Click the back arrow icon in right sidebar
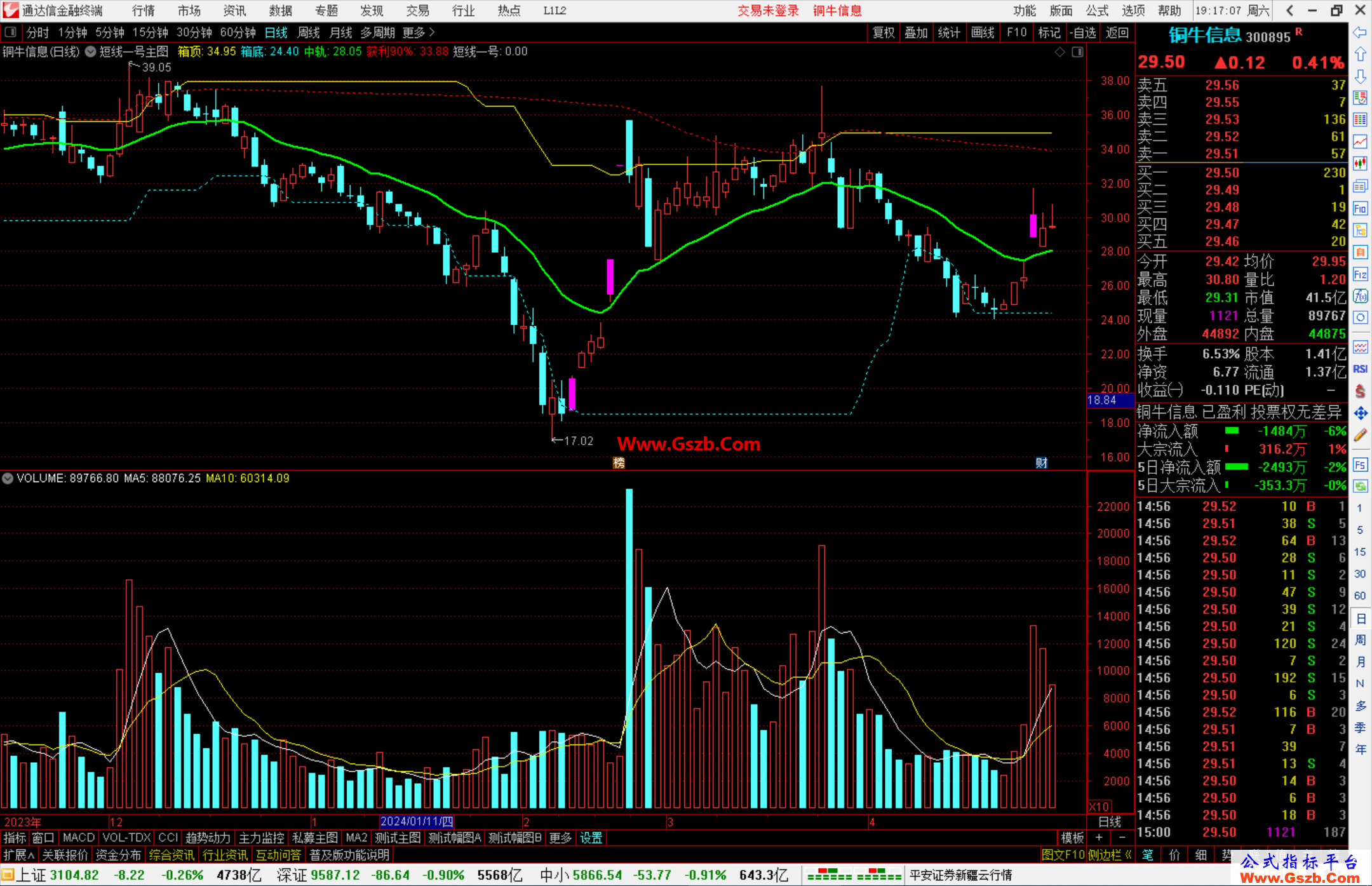This screenshot has height=886, width=1372. point(1360,32)
